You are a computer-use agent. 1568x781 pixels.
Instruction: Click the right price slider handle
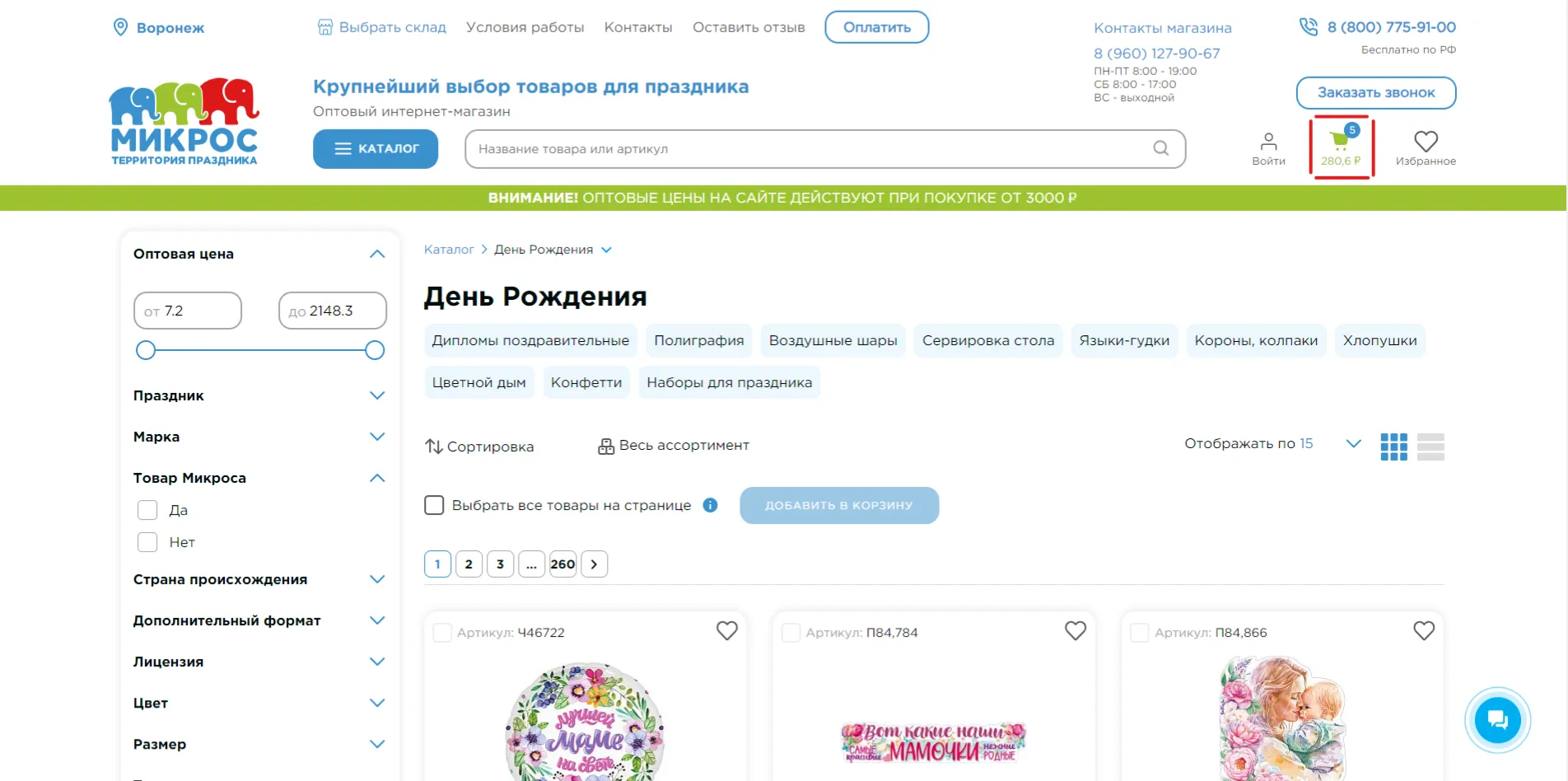[375, 350]
